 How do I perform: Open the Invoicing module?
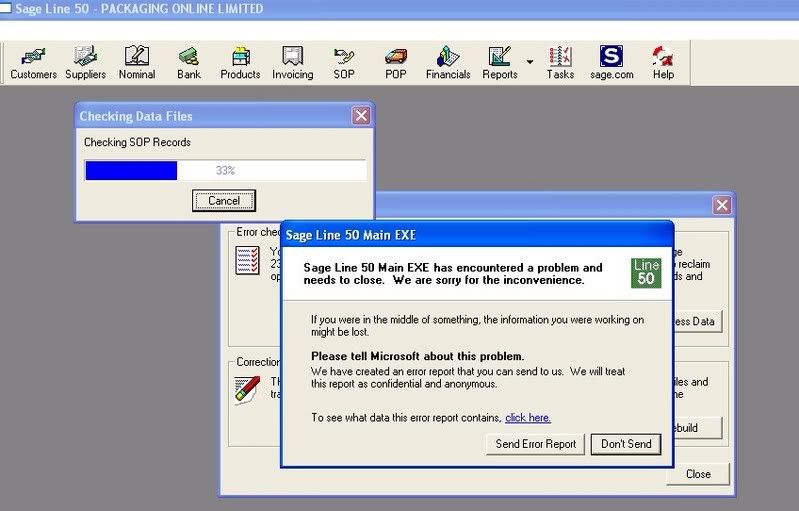[292, 63]
